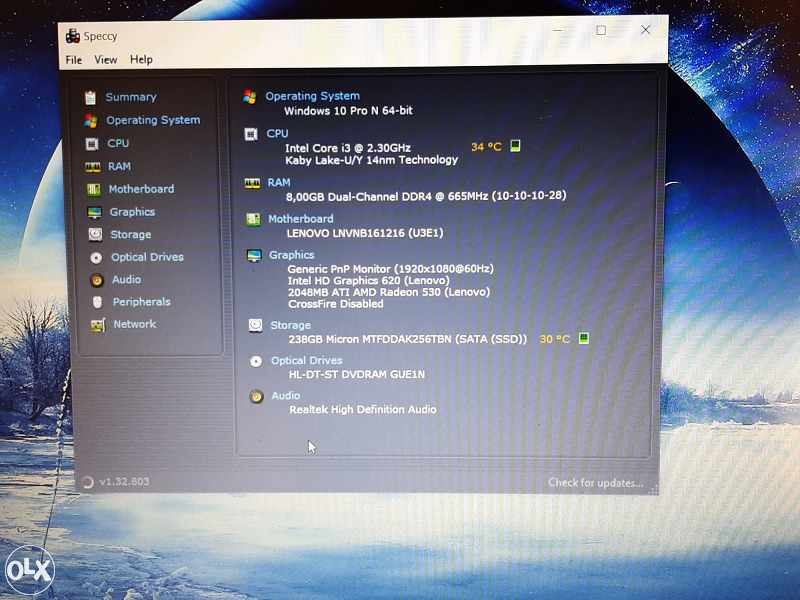Click the Realtek High Definition Audio text
This screenshot has width=800, height=600.
363,410
